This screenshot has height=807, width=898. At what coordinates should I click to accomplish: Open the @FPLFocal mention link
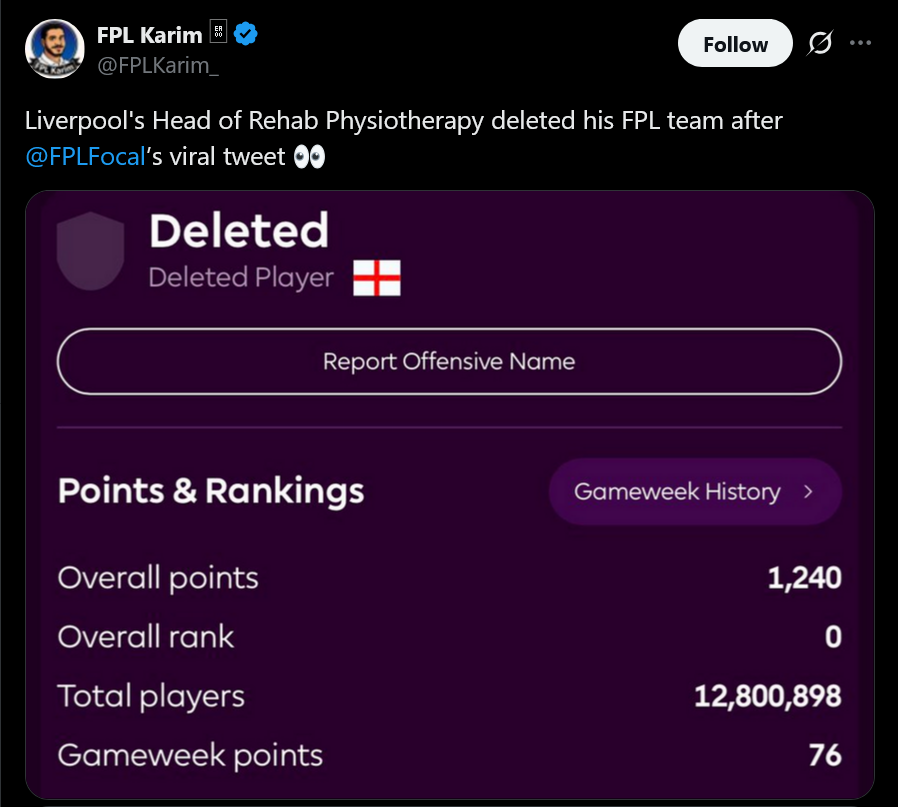pos(85,157)
